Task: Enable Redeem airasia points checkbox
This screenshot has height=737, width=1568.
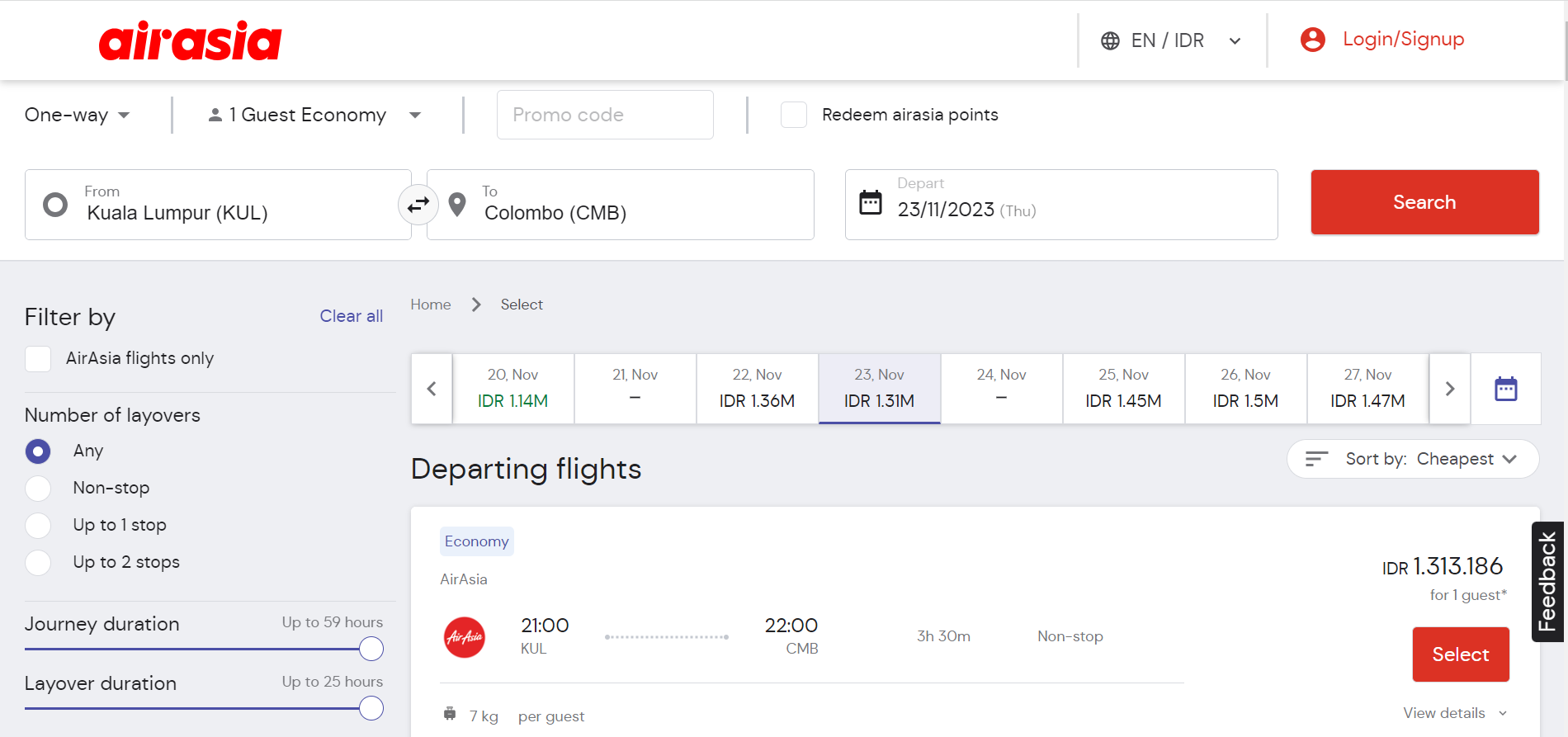Action: tap(794, 115)
